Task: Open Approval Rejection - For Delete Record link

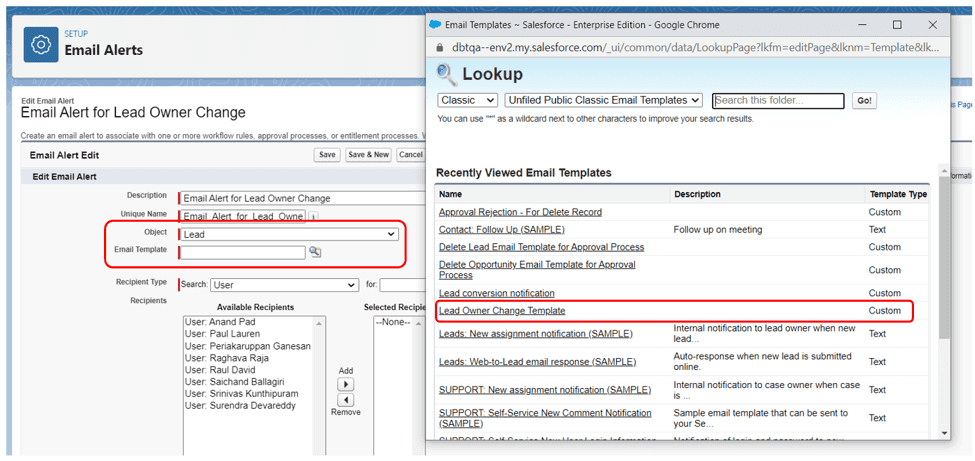Action: pyautogui.click(x=520, y=212)
